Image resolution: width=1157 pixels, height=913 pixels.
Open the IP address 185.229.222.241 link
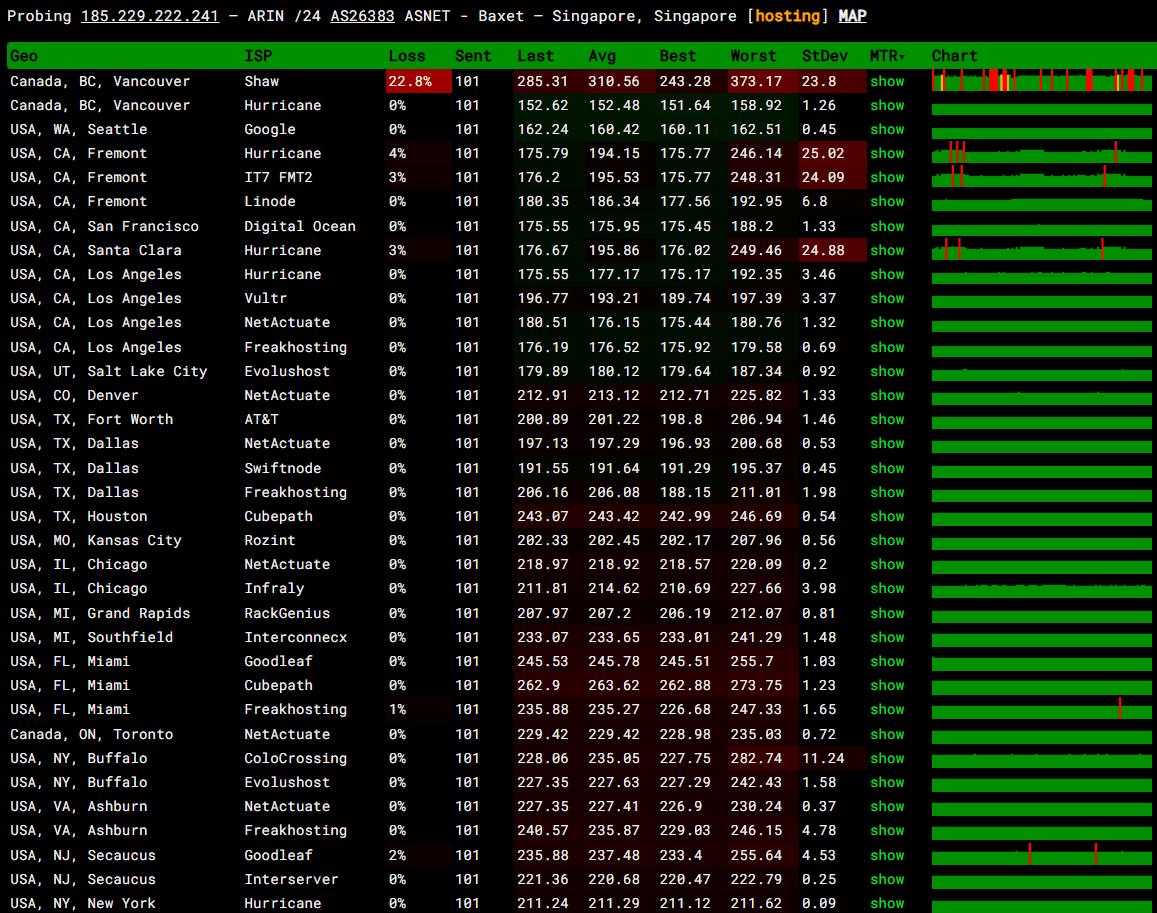[150, 15]
